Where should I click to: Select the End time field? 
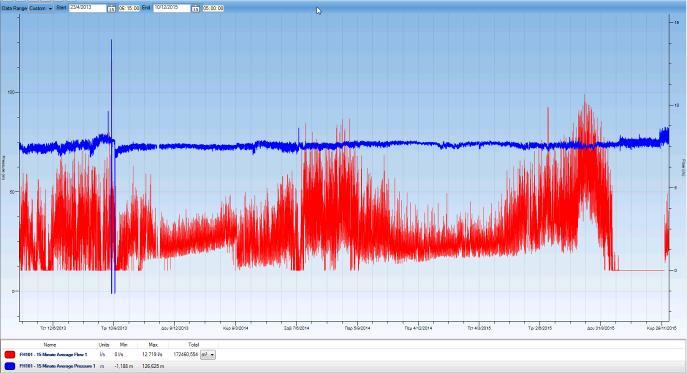pos(213,8)
